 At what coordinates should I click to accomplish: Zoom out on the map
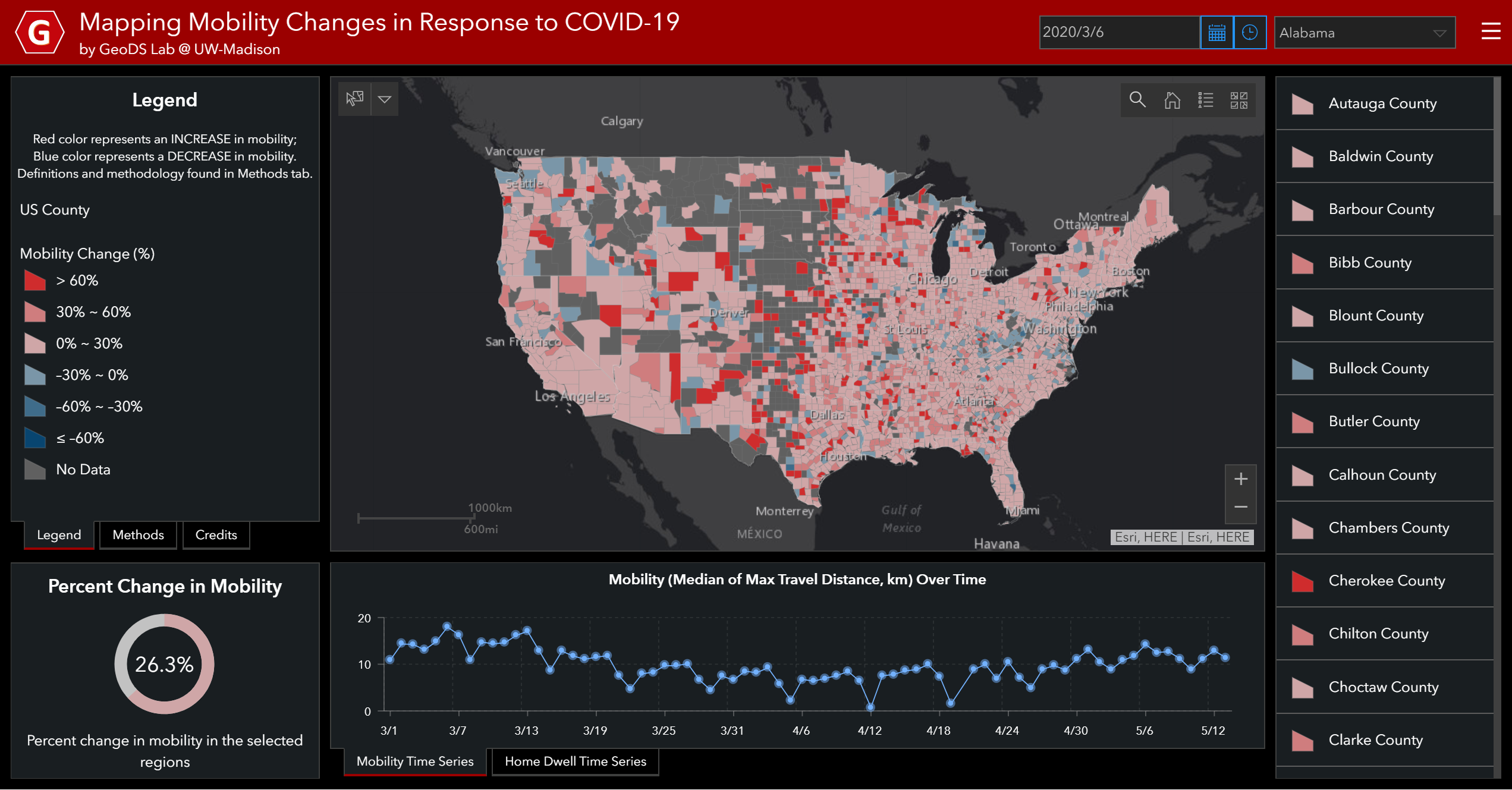tap(1240, 507)
